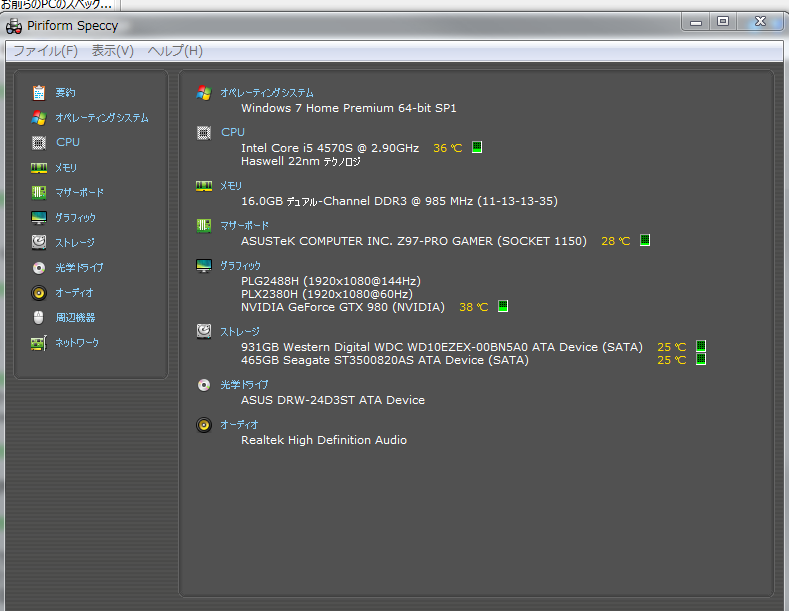Image resolution: width=789 pixels, height=611 pixels.
Task: Open ネットワーク section from sidebar
Action: coord(77,343)
